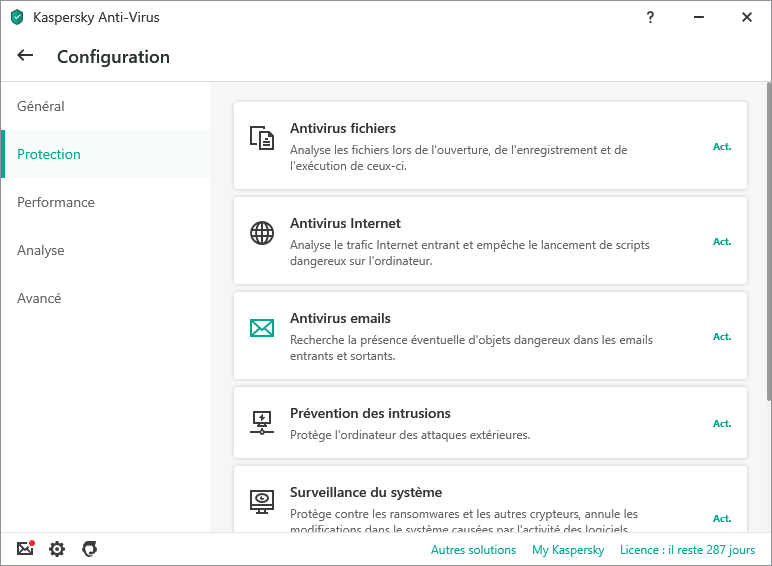
Task: Close the Kaspersky Anti-Virus window
Action: 747,17
